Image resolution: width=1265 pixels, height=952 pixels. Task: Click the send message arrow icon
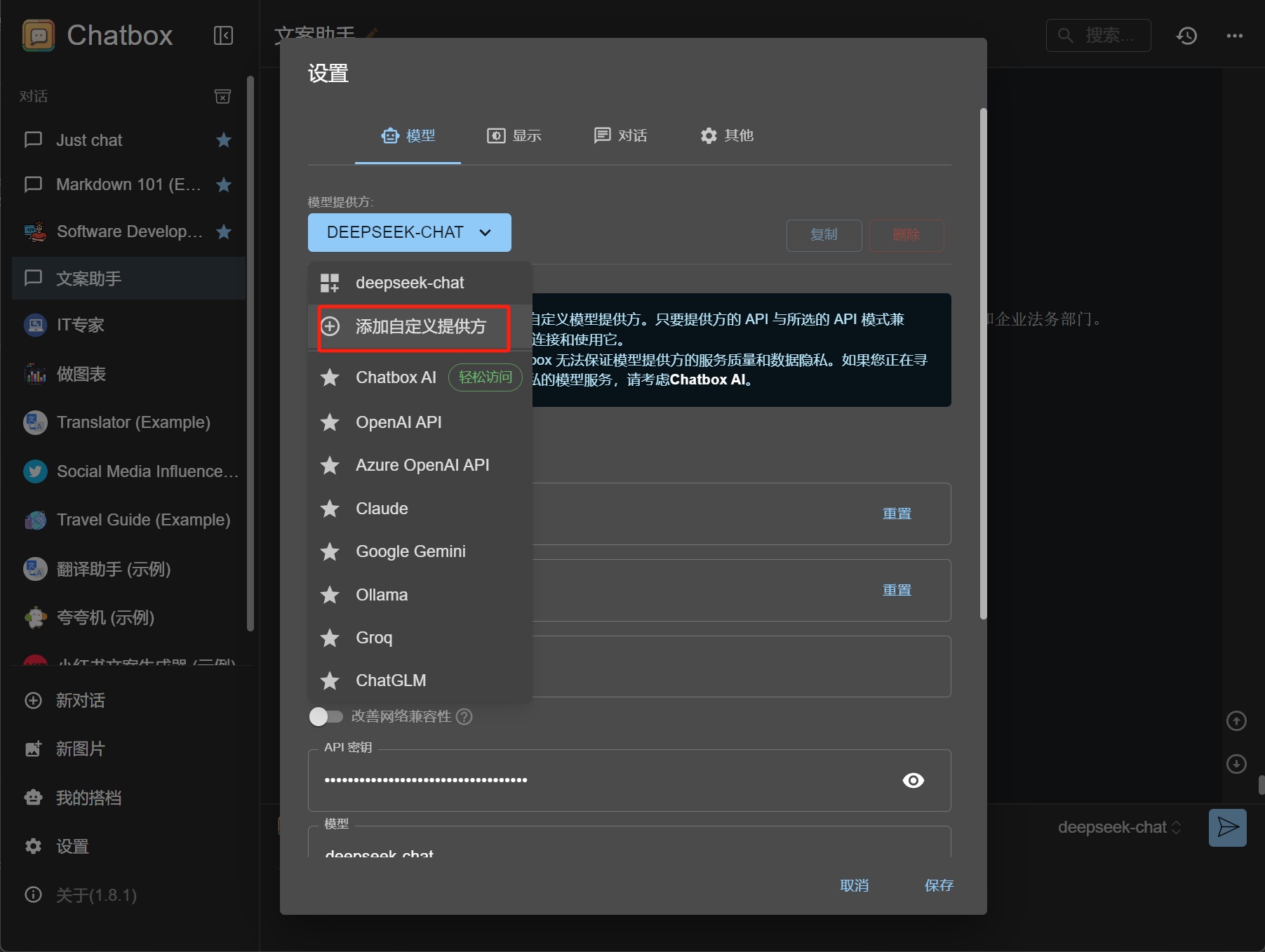point(1228,828)
